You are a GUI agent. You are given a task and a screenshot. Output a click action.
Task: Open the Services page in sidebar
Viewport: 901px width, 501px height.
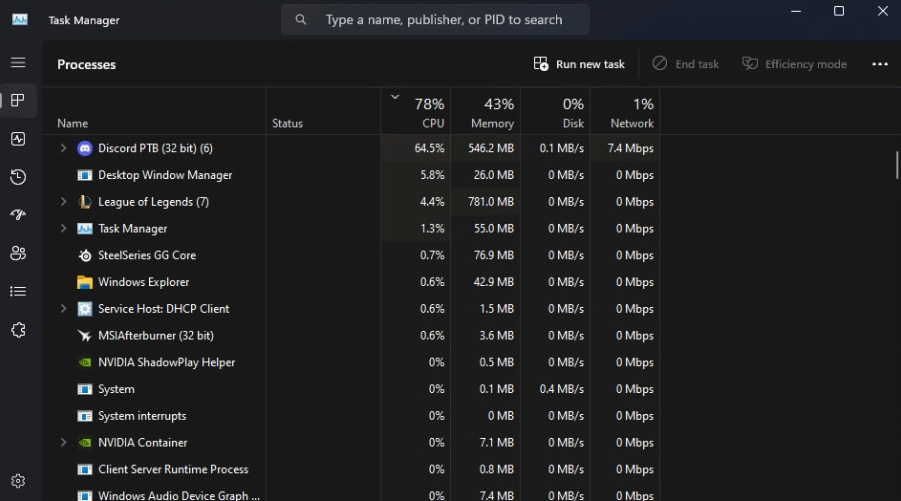(x=18, y=330)
